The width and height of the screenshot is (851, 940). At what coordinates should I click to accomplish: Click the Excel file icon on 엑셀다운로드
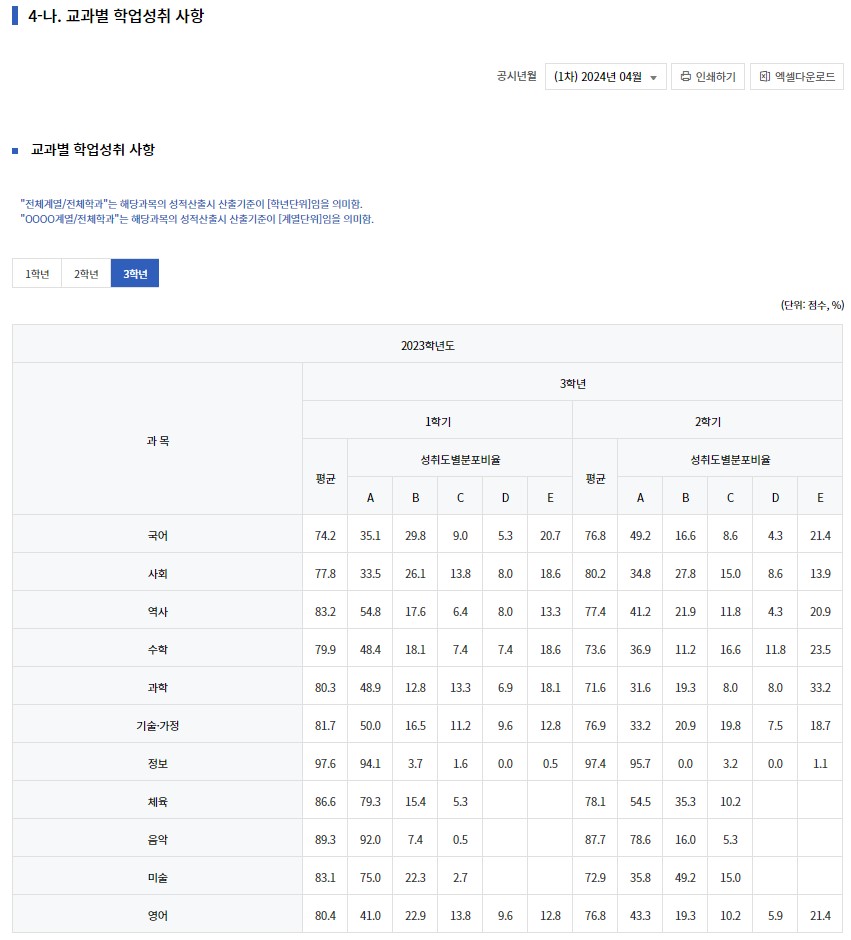(x=763, y=76)
